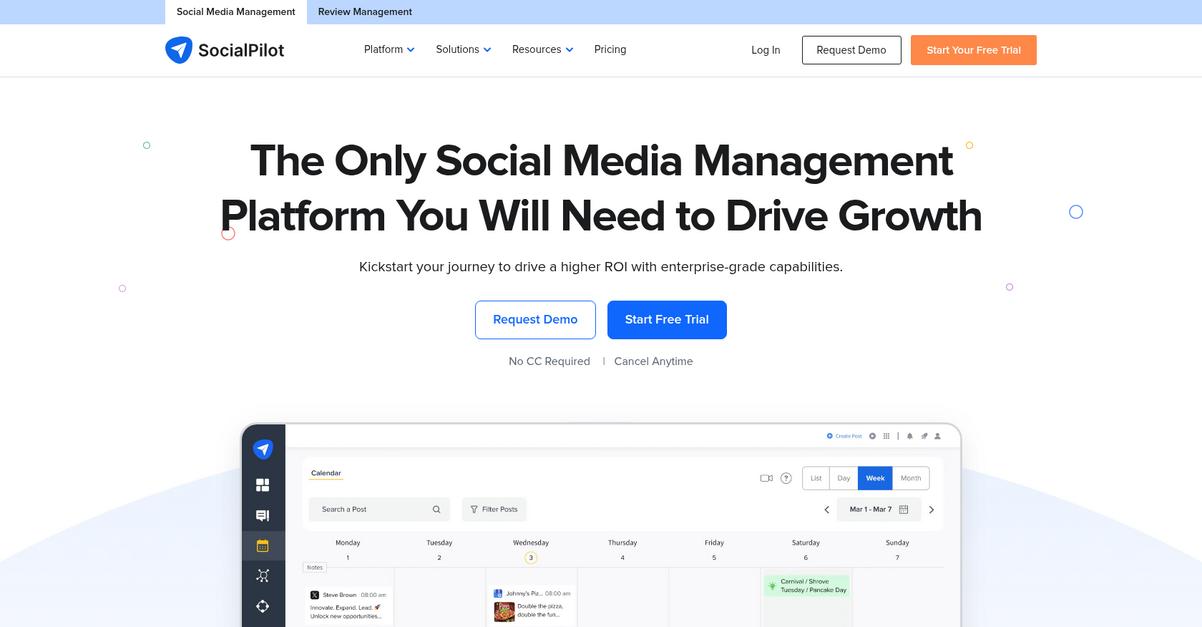Switch calendar to List view
The width and height of the screenshot is (1202, 627).
click(x=816, y=478)
